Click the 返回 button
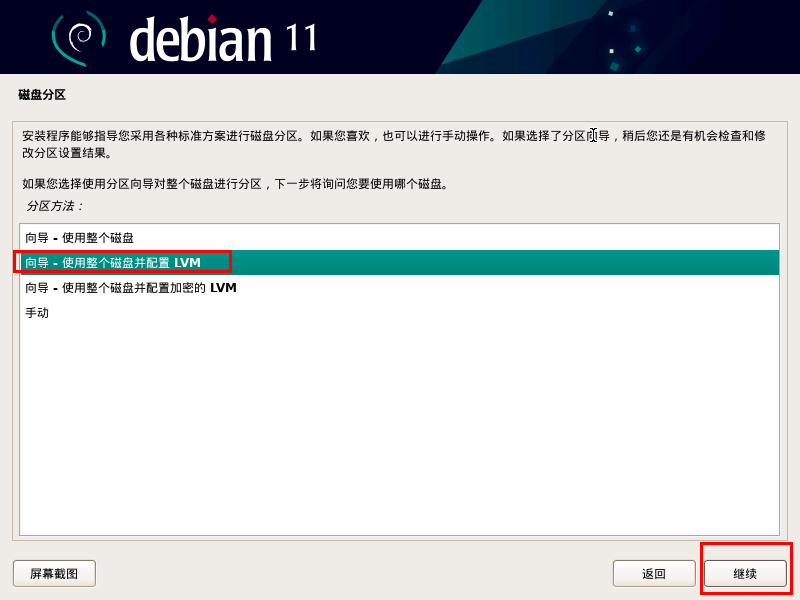Viewport: 800px width, 600px height. tap(654, 573)
